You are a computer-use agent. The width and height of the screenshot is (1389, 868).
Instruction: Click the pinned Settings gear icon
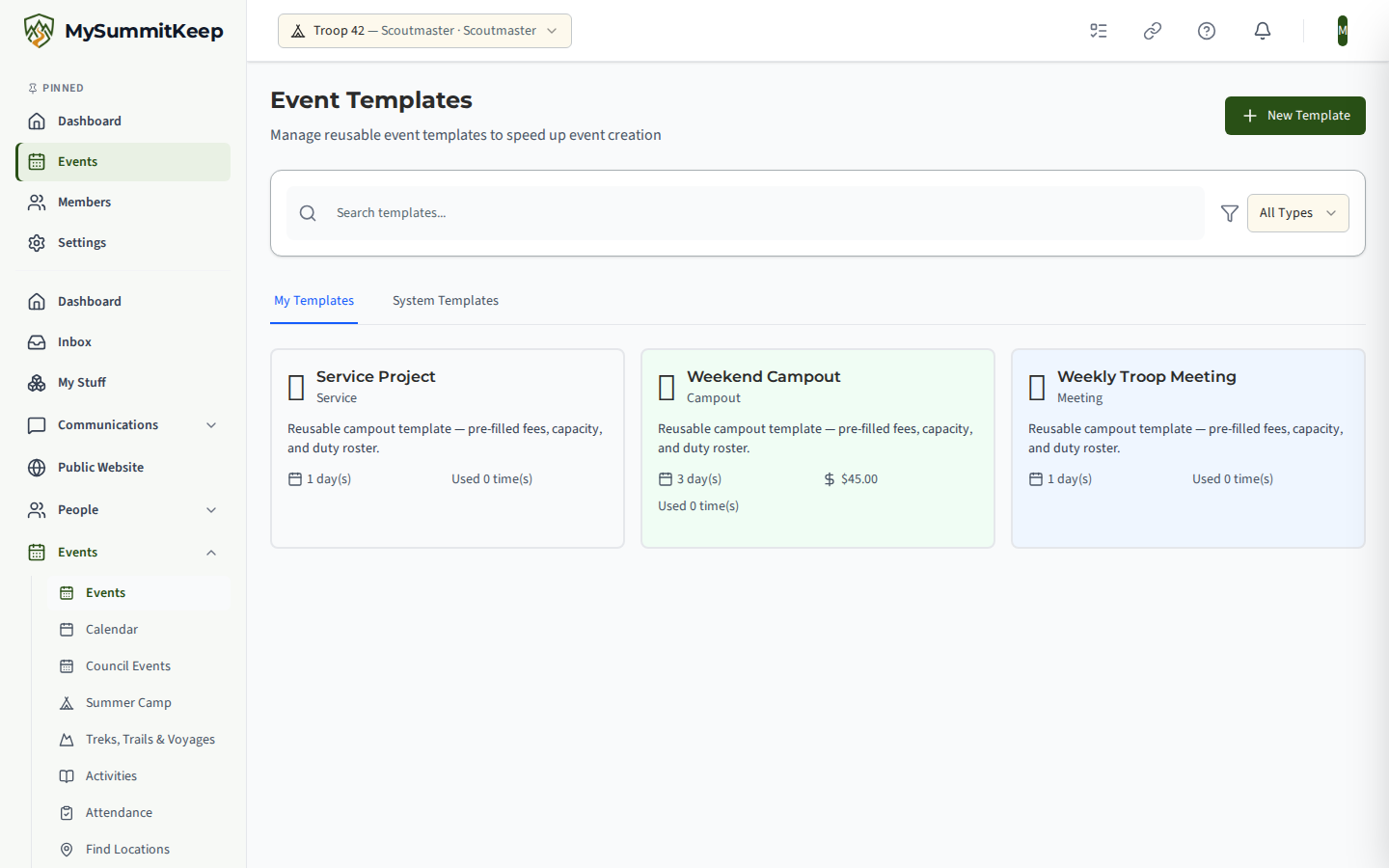click(37, 243)
